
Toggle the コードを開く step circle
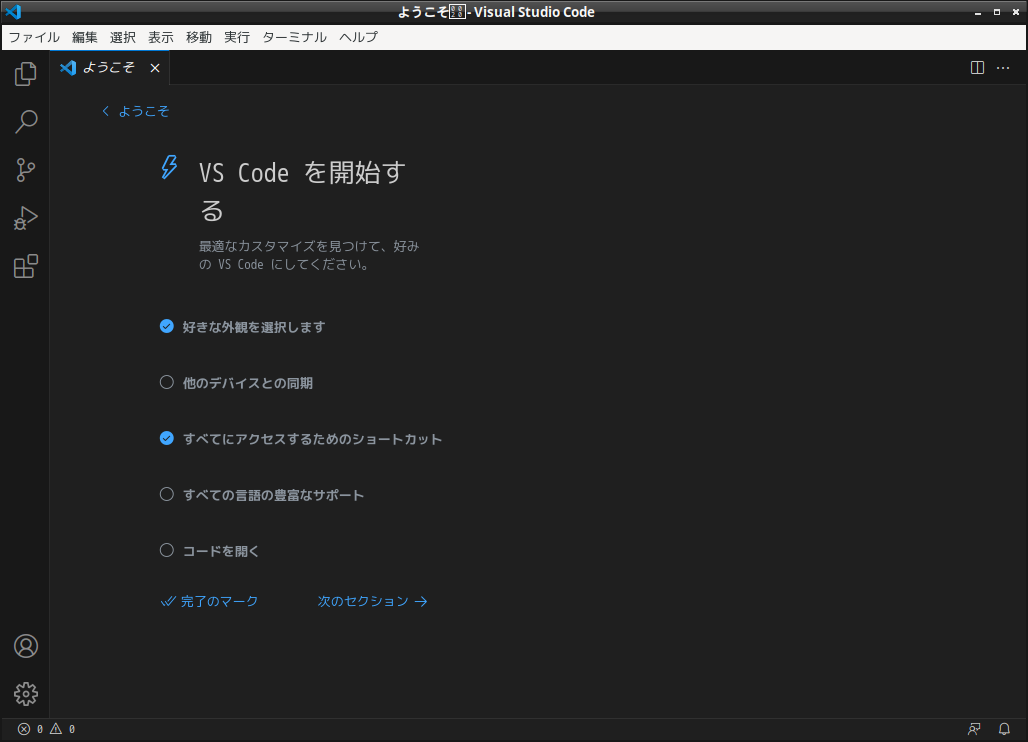click(167, 551)
